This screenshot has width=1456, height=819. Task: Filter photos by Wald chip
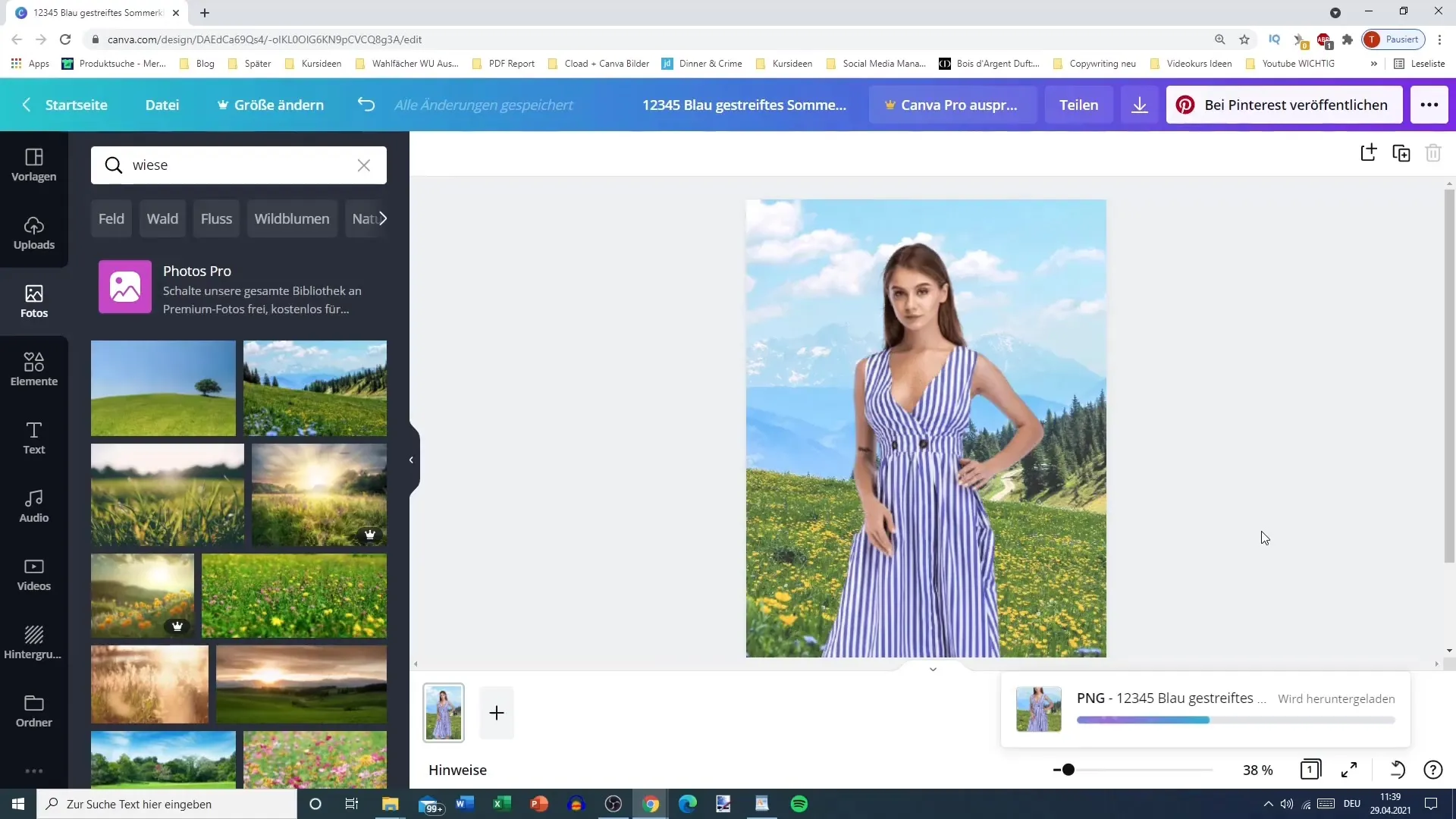click(162, 218)
